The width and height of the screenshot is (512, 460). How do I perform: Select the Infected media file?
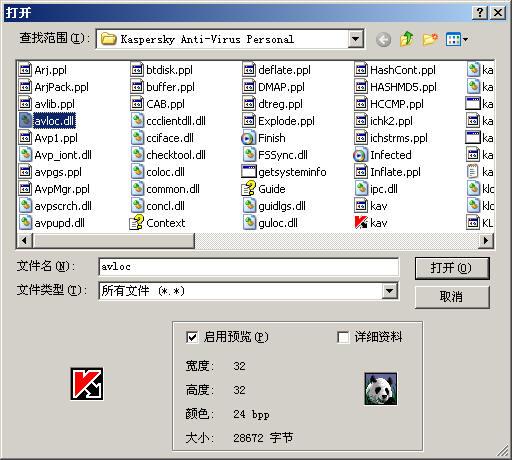click(382, 155)
